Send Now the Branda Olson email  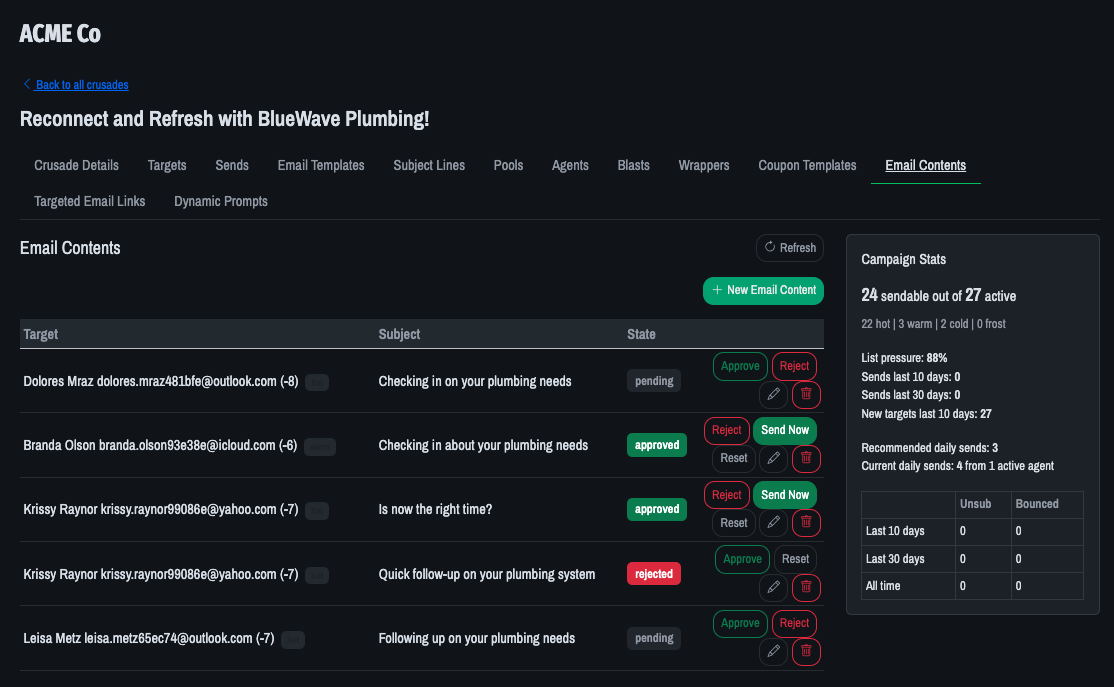(784, 430)
